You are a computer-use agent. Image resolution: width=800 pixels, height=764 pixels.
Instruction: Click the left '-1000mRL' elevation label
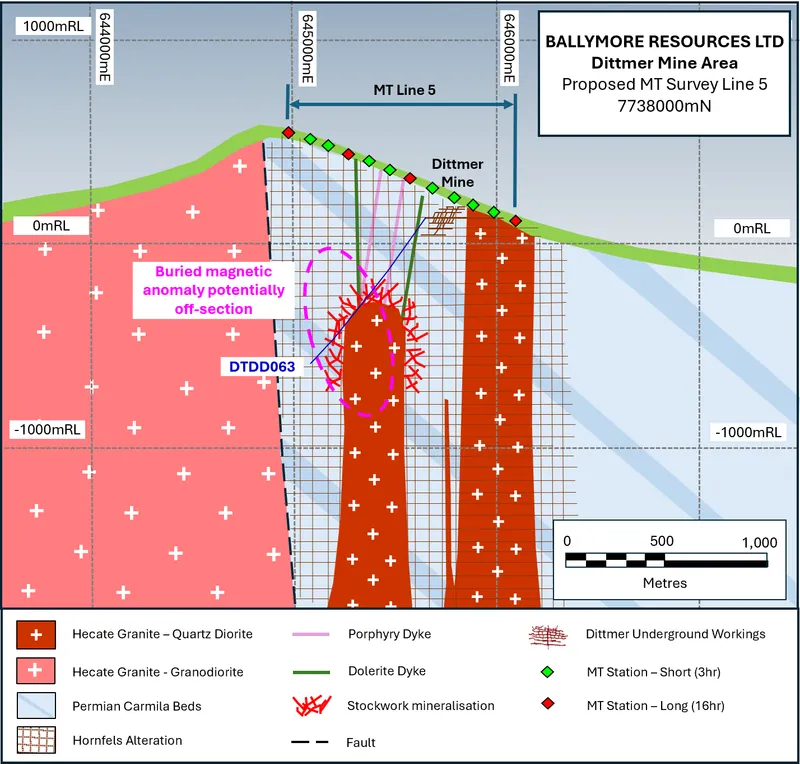47,430
